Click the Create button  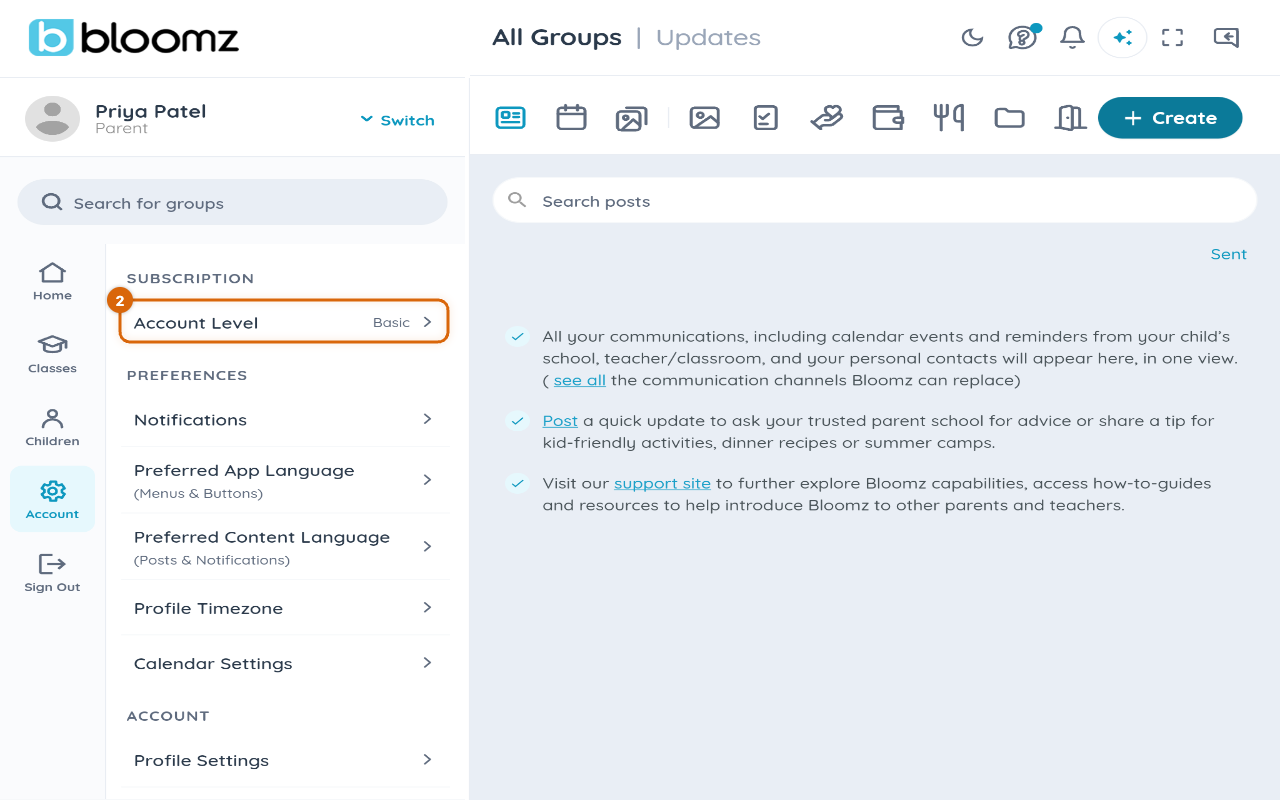(x=1170, y=118)
